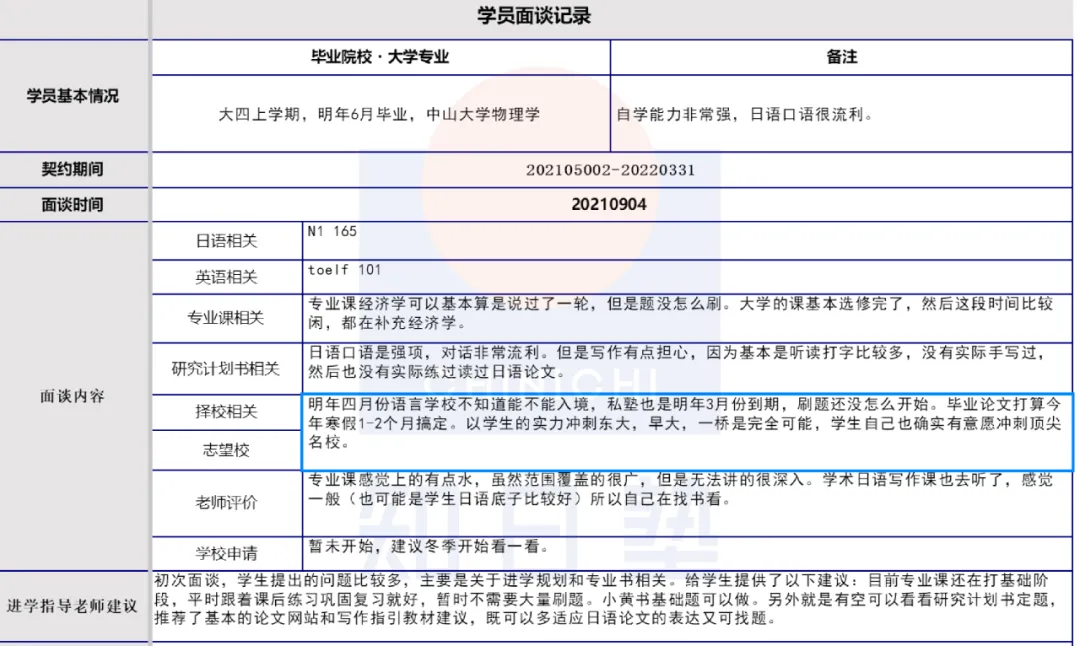Click the advice cell starting 初次面谈
This screenshot has height=646, width=1080.
click(612, 606)
